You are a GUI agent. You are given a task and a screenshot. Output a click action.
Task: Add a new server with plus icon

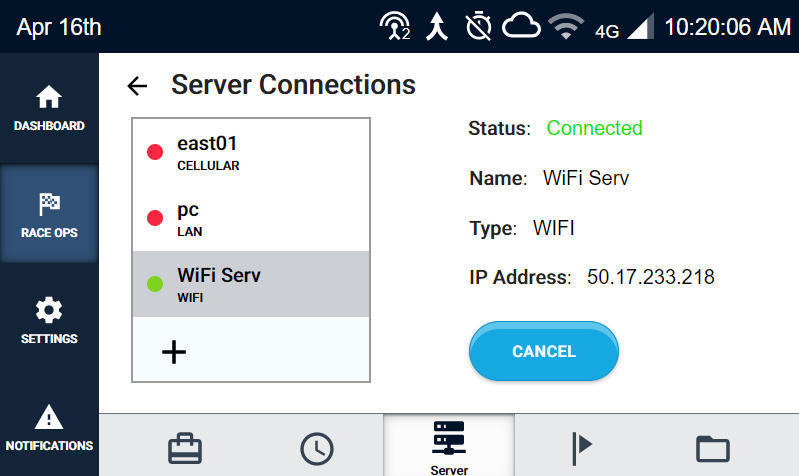[x=174, y=352]
